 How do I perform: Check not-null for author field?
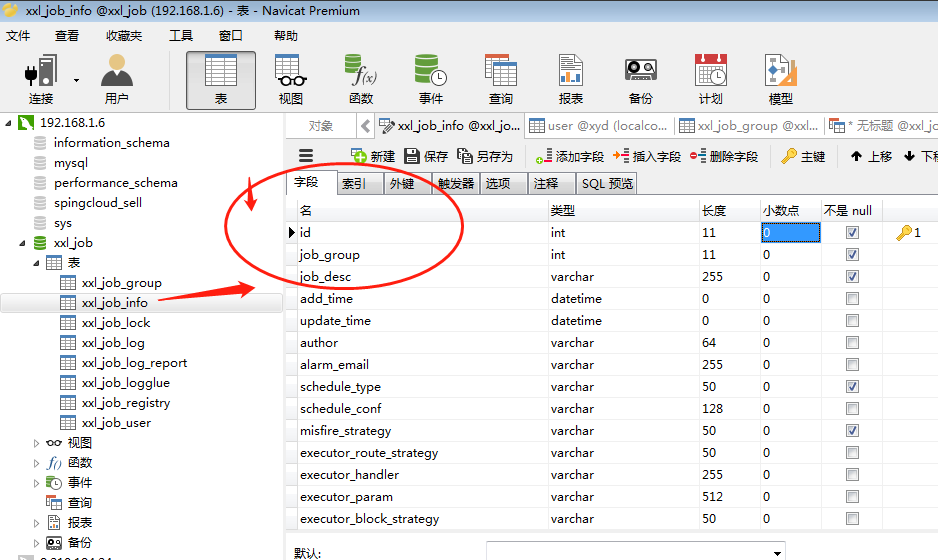click(x=852, y=343)
